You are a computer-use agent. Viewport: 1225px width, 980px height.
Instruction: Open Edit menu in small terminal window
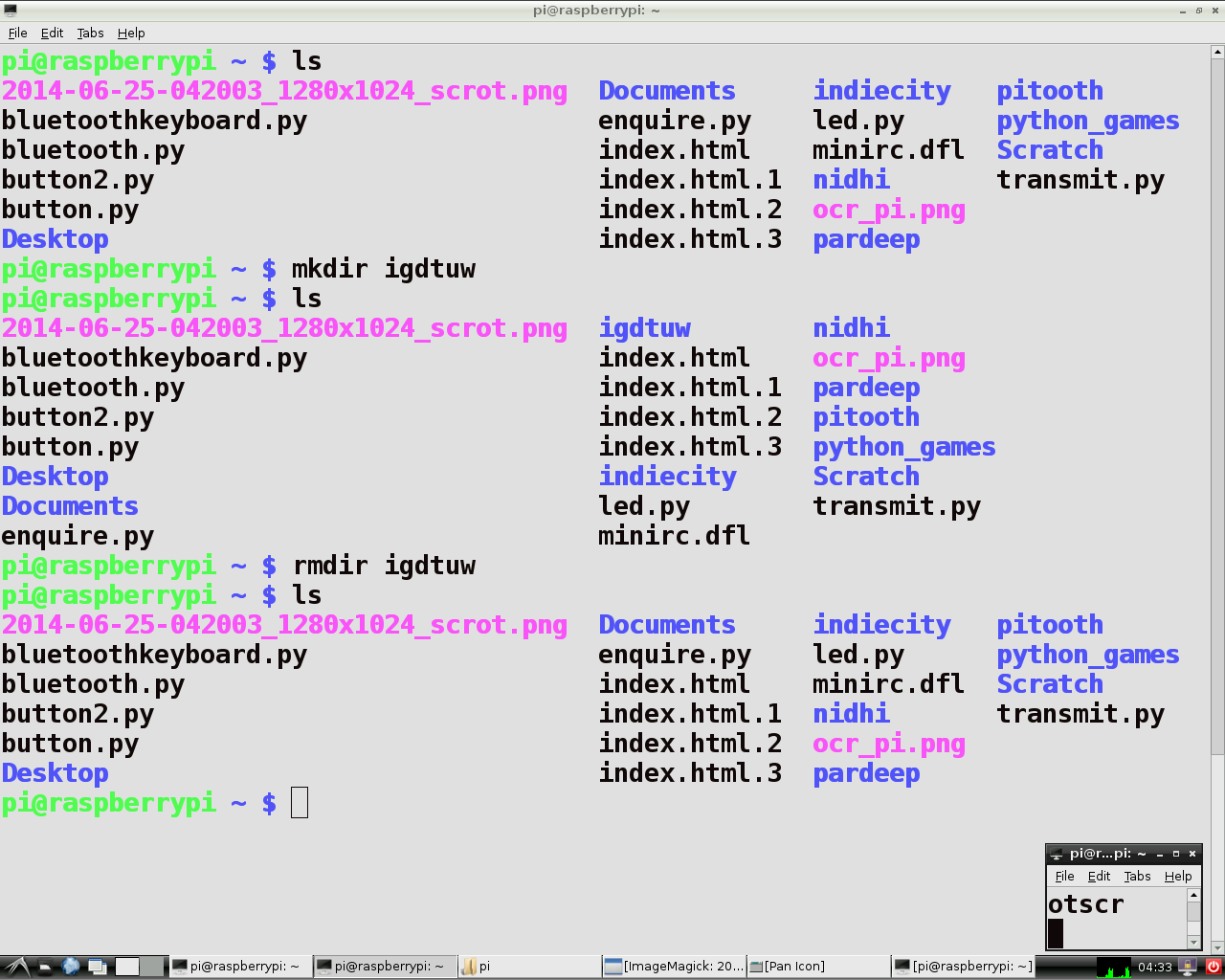pos(1099,876)
